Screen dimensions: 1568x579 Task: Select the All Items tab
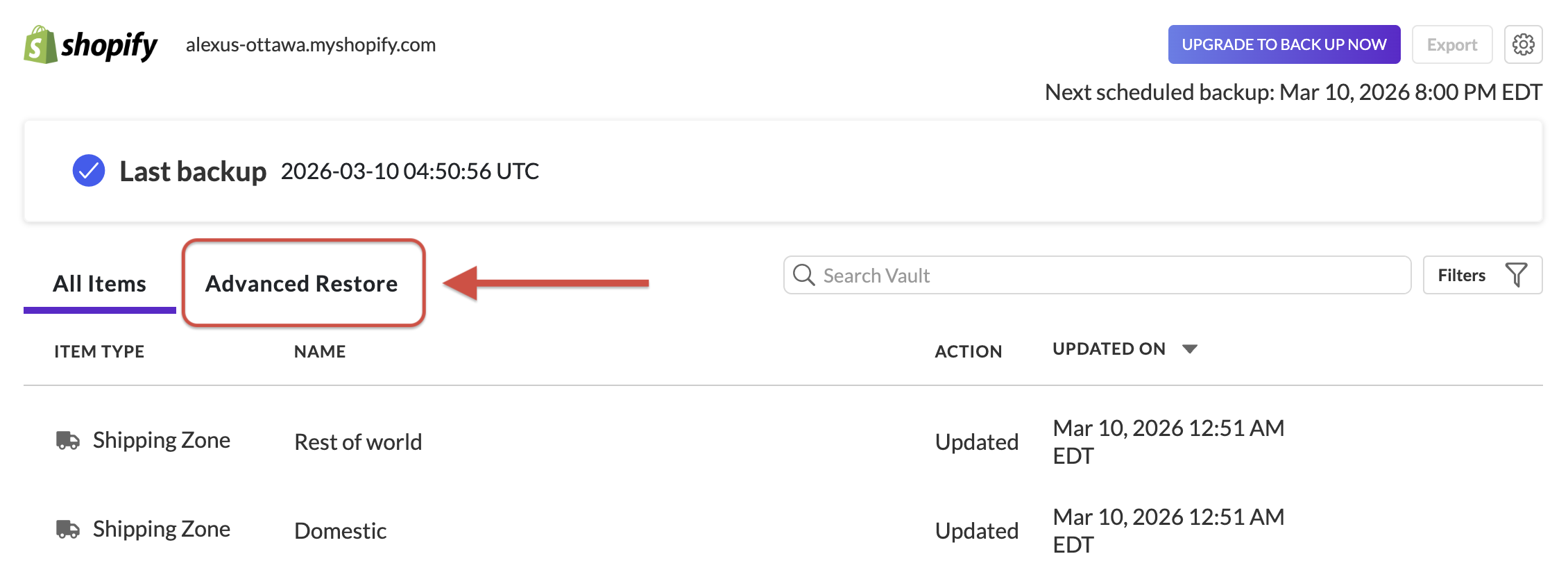coord(99,283)
